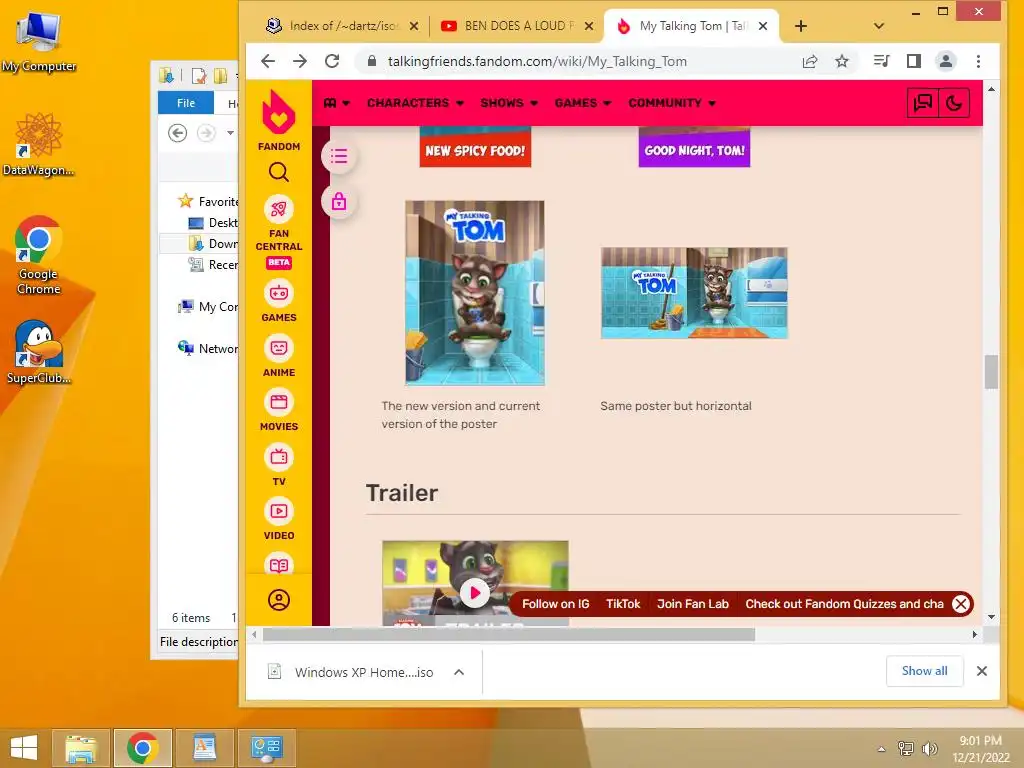Close the downloads shelf
This screenshot has width=1024, height=768.
click(x=982, y=671)
